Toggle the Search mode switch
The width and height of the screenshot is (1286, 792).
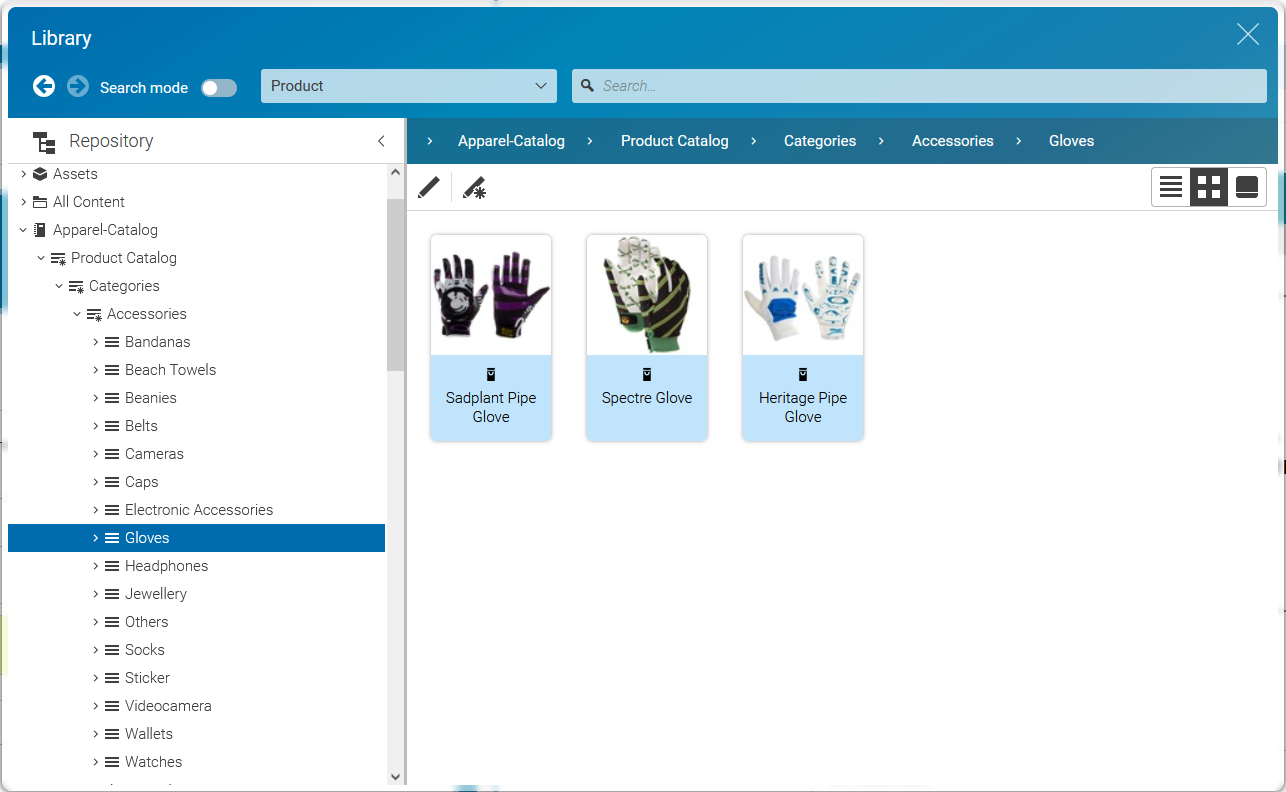pos(219,87)
